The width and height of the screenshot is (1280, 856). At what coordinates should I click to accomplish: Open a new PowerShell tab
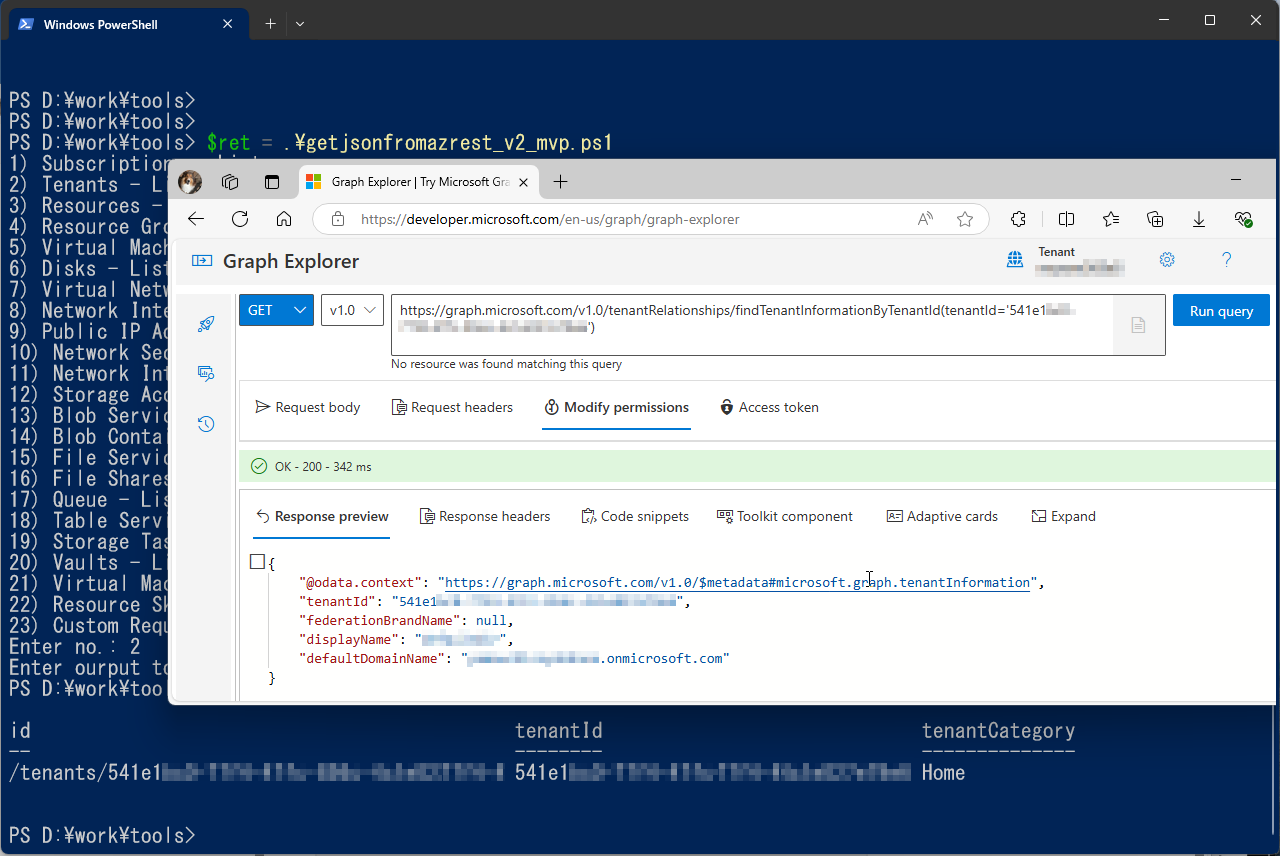point(270,23)
